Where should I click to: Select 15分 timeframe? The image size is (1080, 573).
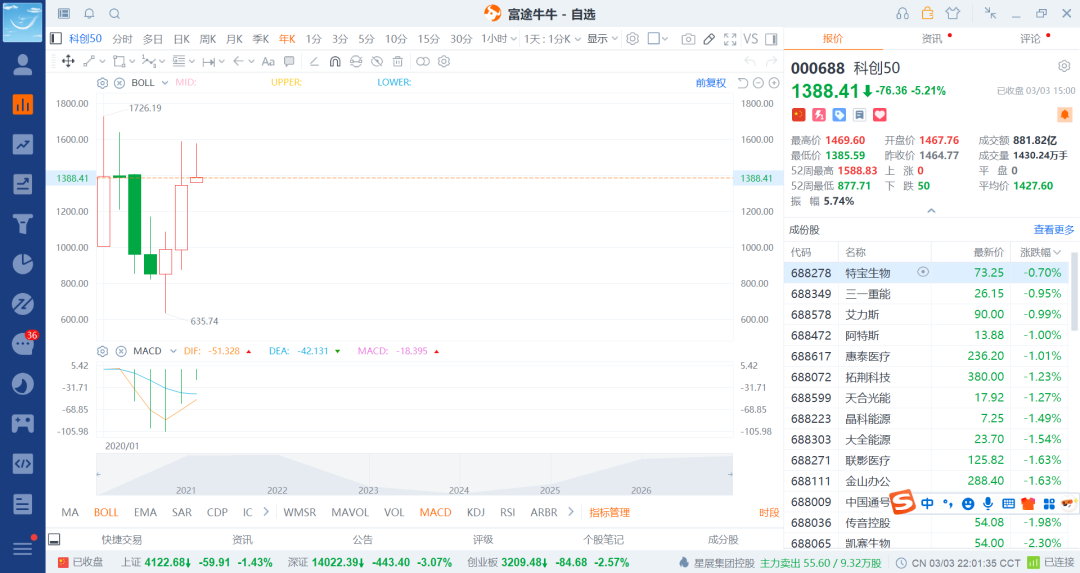point(428,39)
